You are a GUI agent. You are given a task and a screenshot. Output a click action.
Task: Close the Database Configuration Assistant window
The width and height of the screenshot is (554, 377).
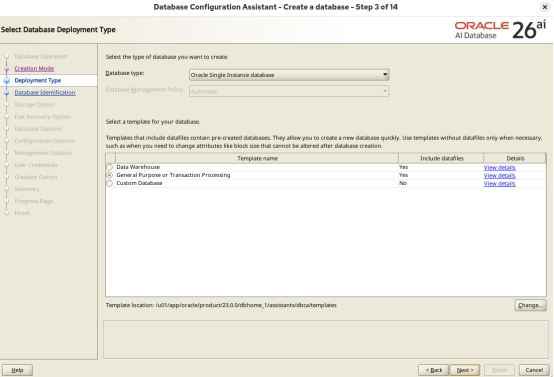(545, 7)
